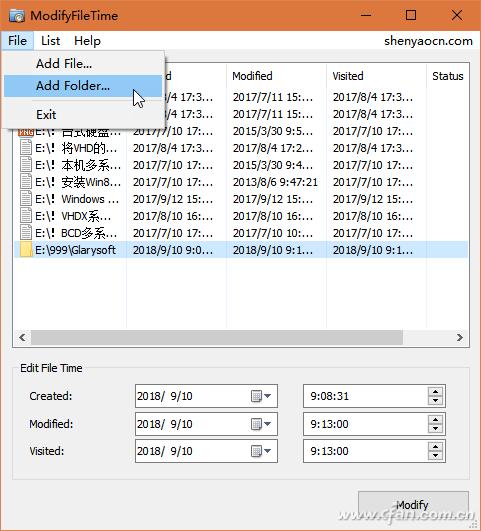Close the ModifyFileTime window
481x531 pixels.
pyautogui.click(x=457, y=15)
